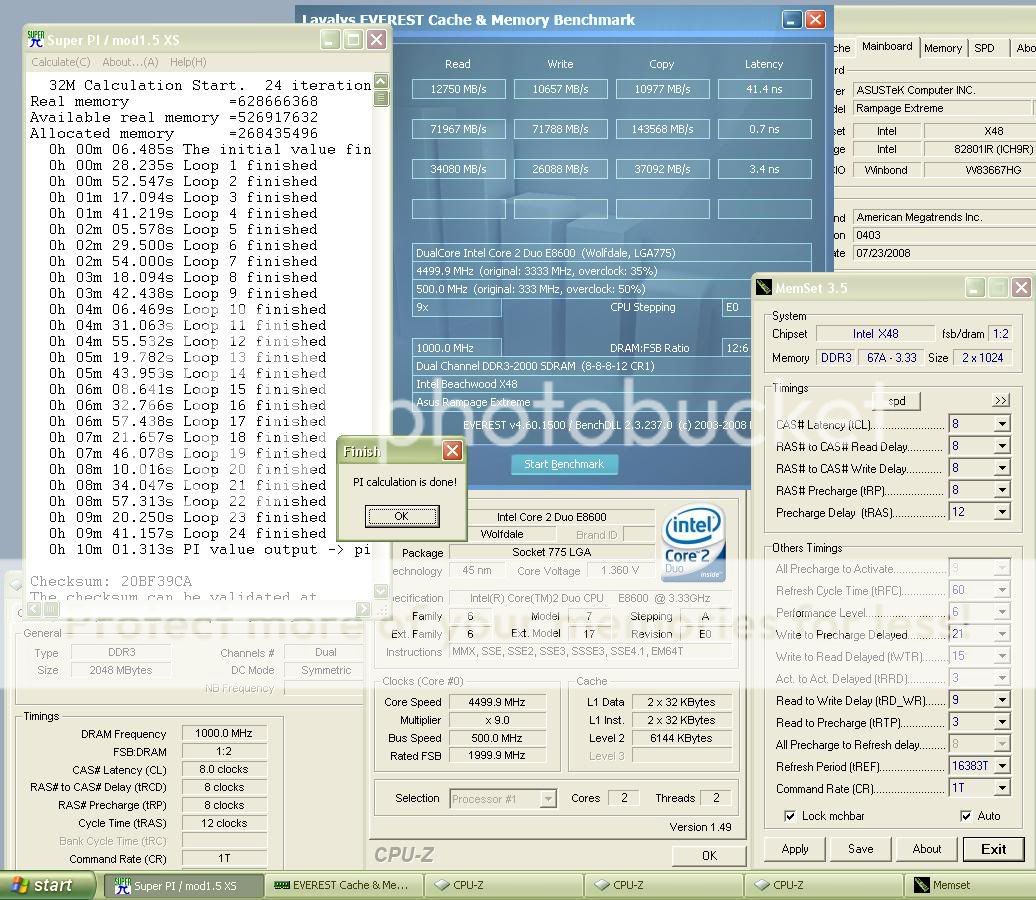
Task: Open About menu in Super PI
Action: click(130, 62)
